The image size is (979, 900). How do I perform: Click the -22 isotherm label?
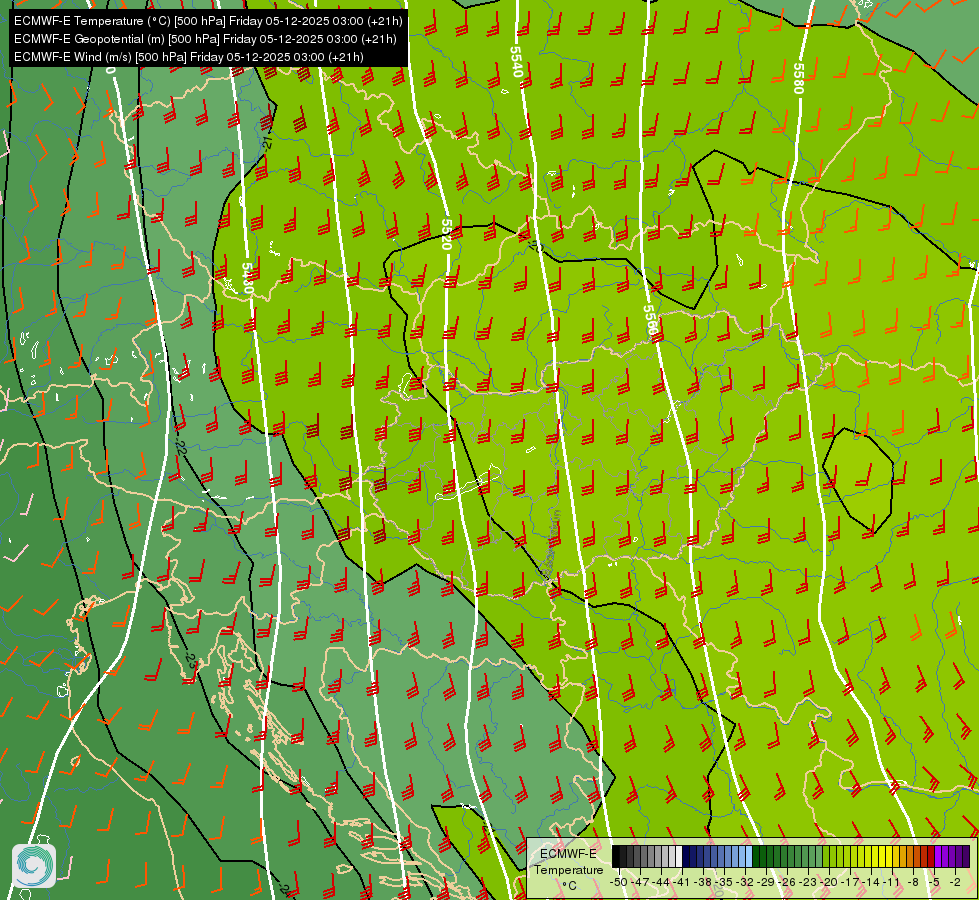(181, 445)
